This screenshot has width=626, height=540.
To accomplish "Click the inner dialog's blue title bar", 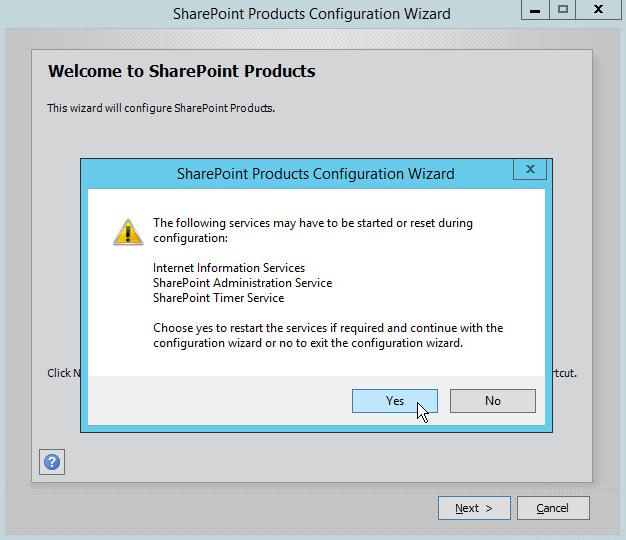I will [x=315, y=173].
